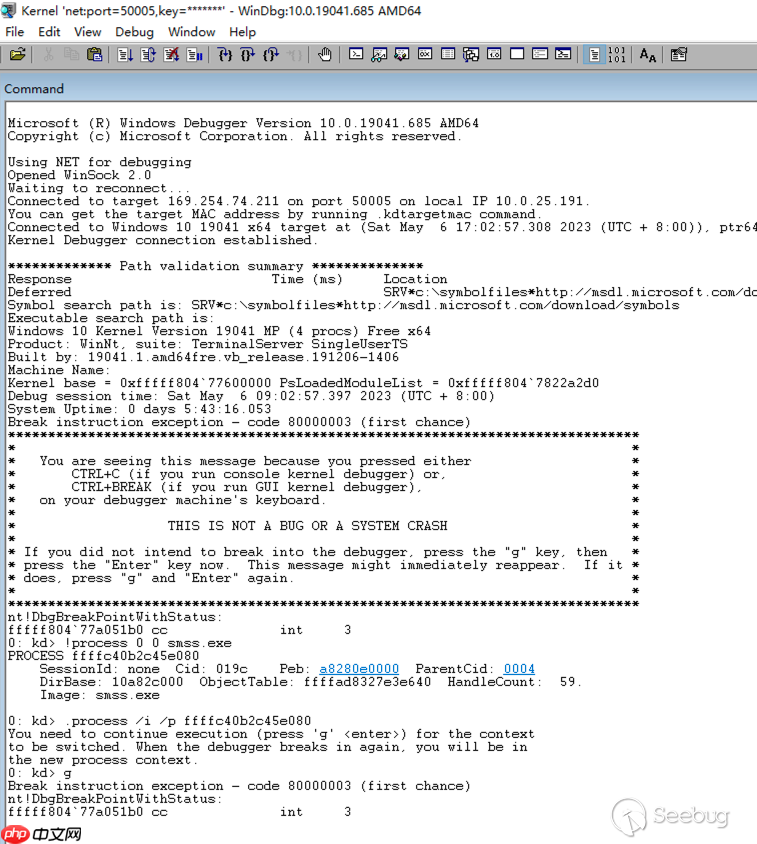Click the Open Source File toolbar icon

pos(17,54)
